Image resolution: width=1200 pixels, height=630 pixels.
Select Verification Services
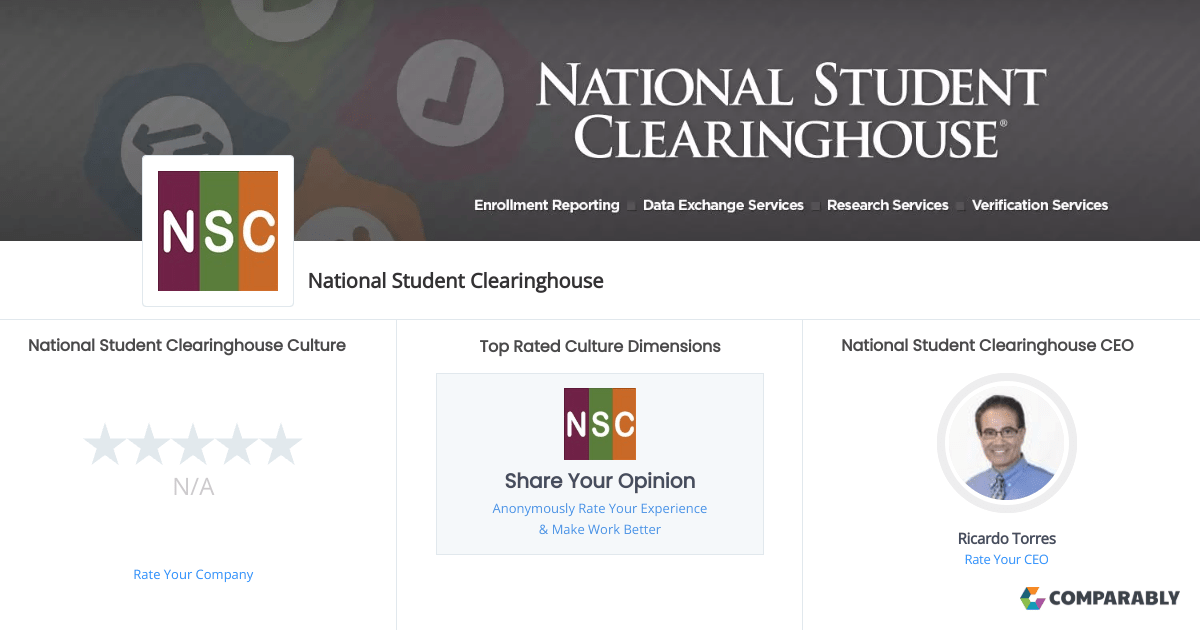point(1040,205)
